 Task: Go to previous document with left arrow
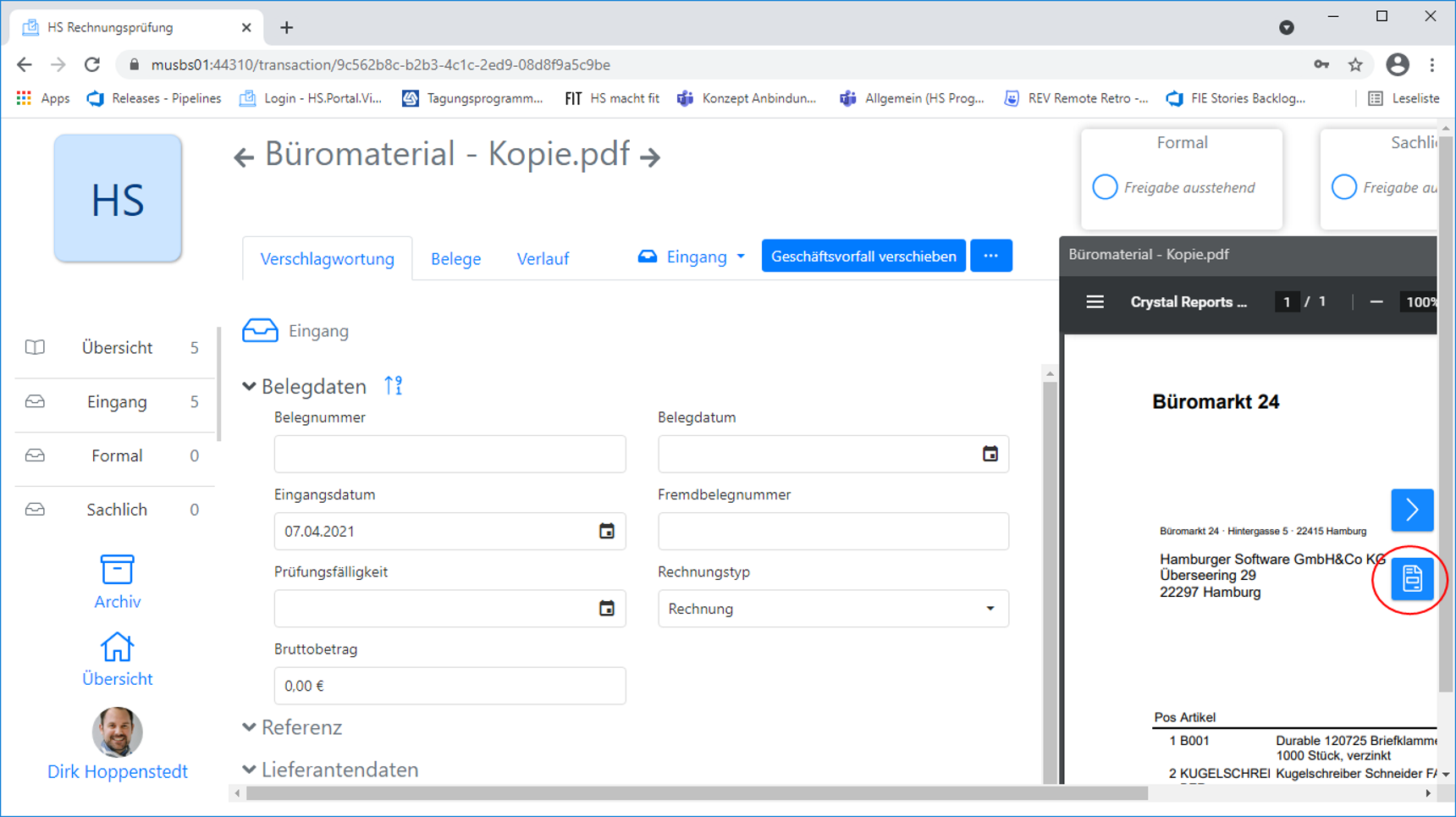244,157
